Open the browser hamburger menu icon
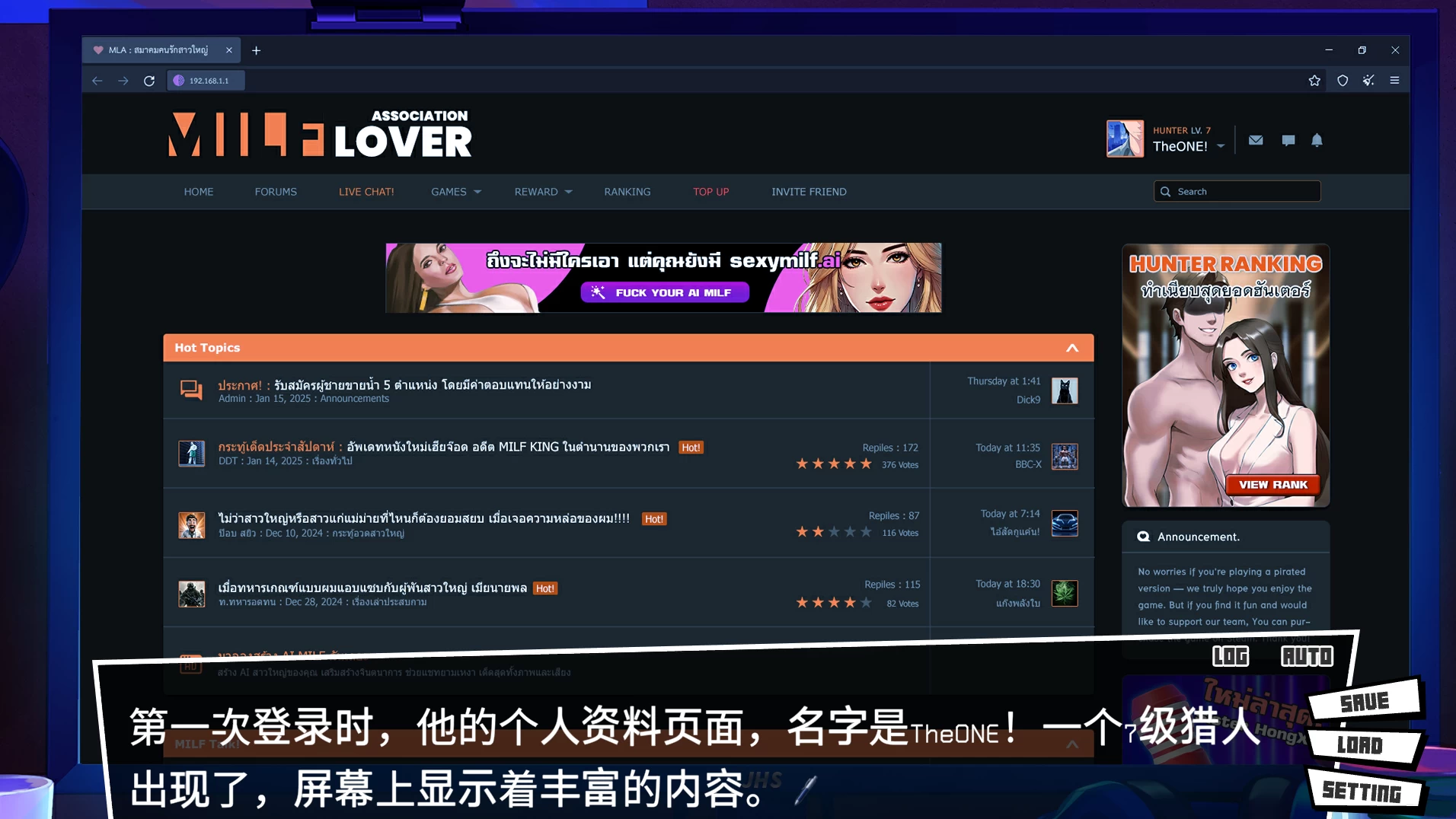The height and width of the screenshot is (819, 1456). 1394,80
